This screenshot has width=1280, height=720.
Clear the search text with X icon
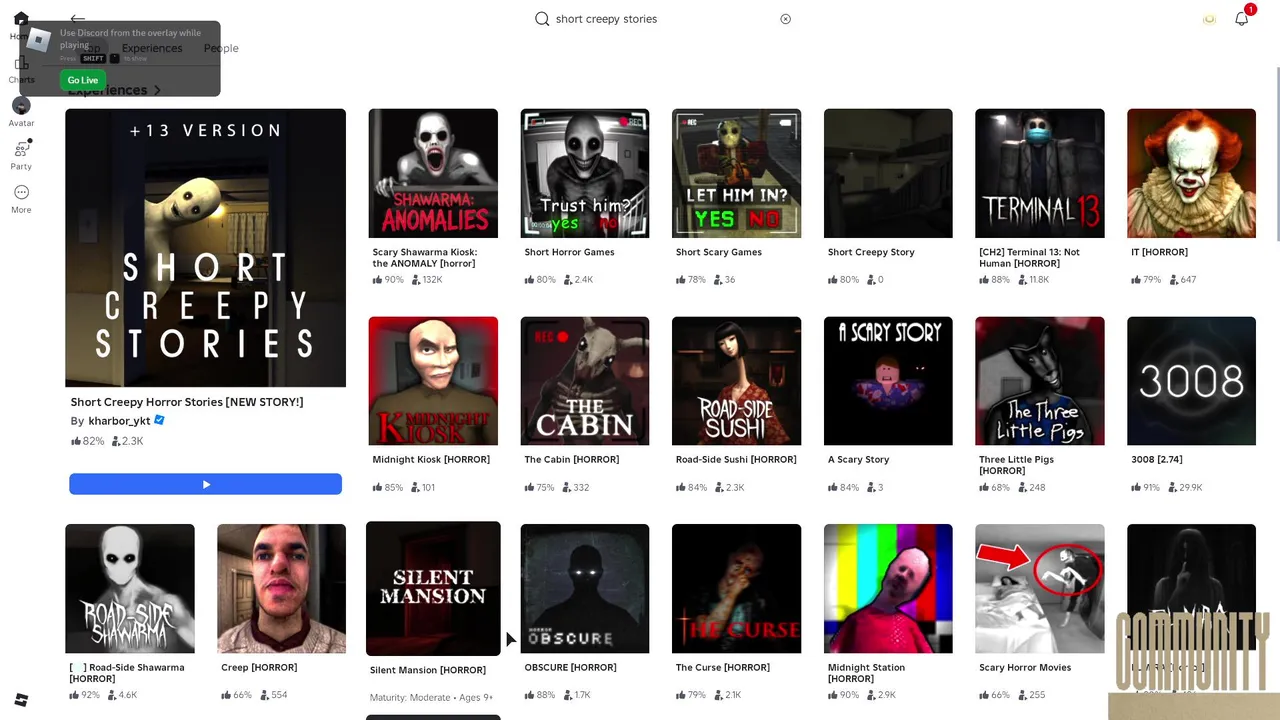[x=785, y=19]
